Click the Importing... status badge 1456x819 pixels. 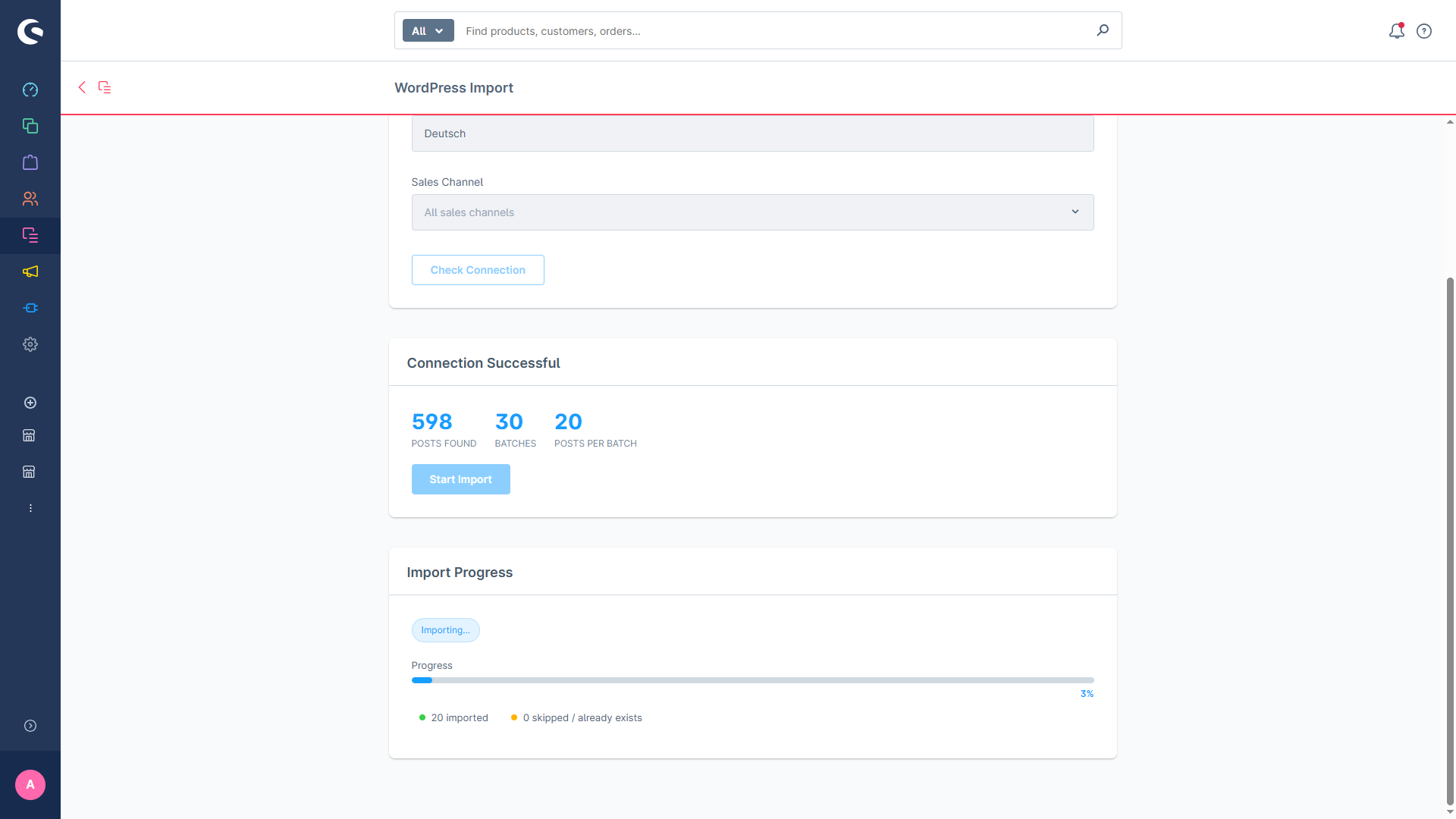point(446,630)
